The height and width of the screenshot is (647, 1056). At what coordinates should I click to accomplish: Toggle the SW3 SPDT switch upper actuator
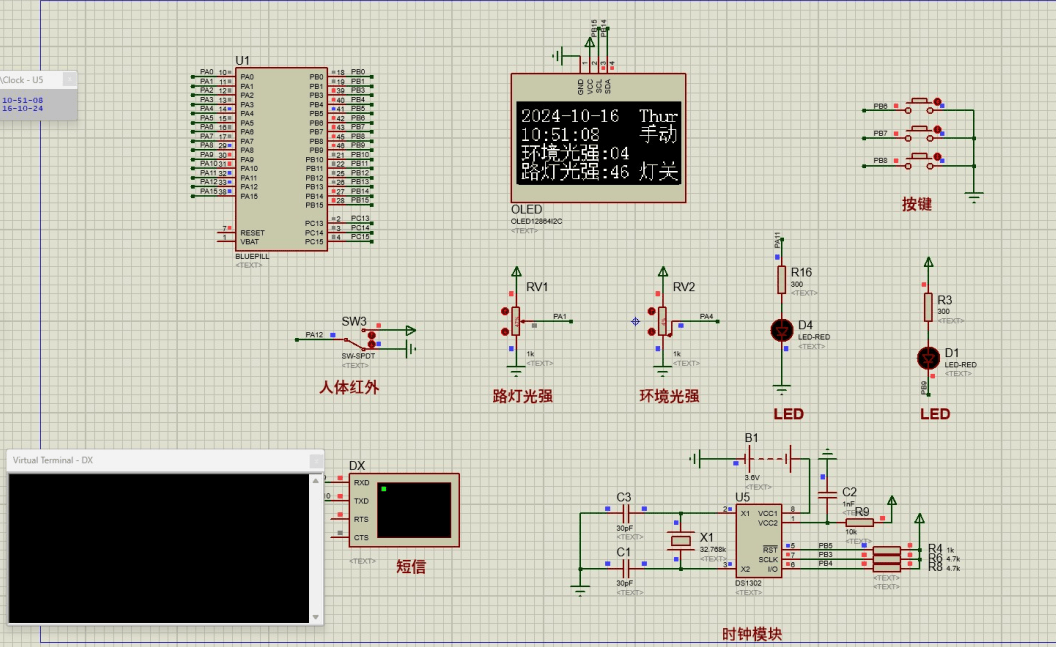click(372, 334)
